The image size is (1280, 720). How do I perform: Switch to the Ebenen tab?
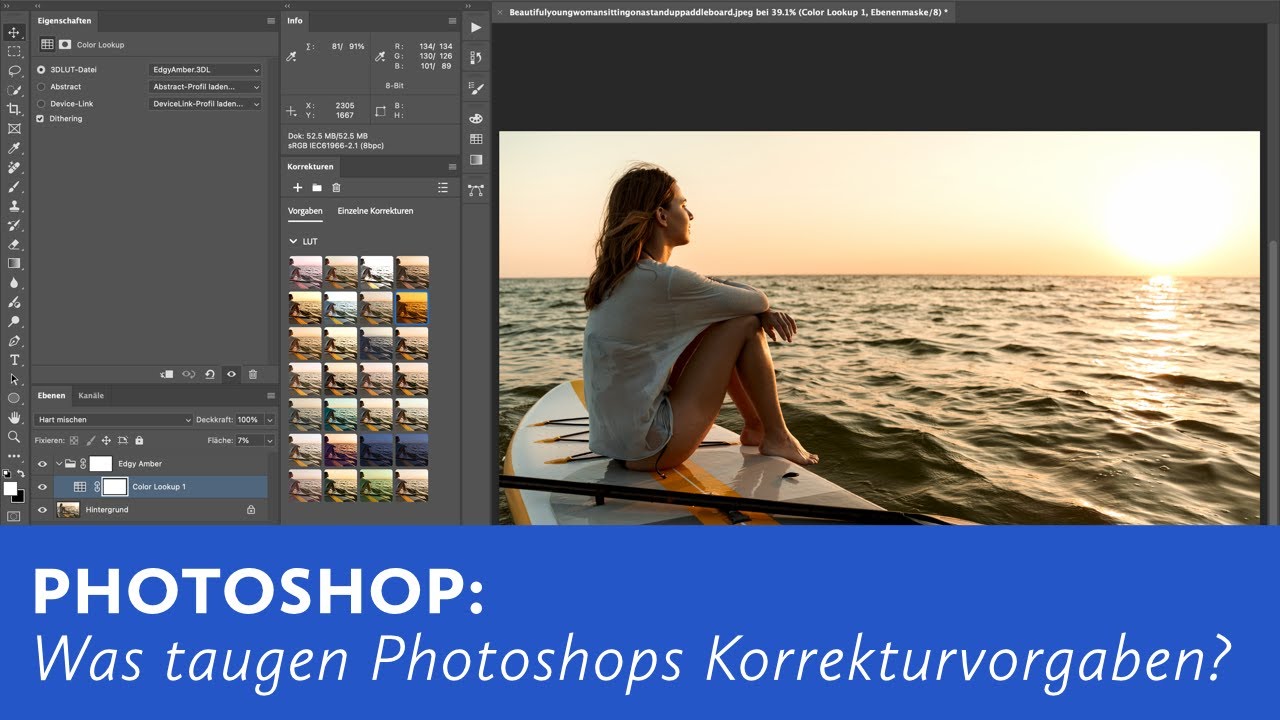[51, 396]
